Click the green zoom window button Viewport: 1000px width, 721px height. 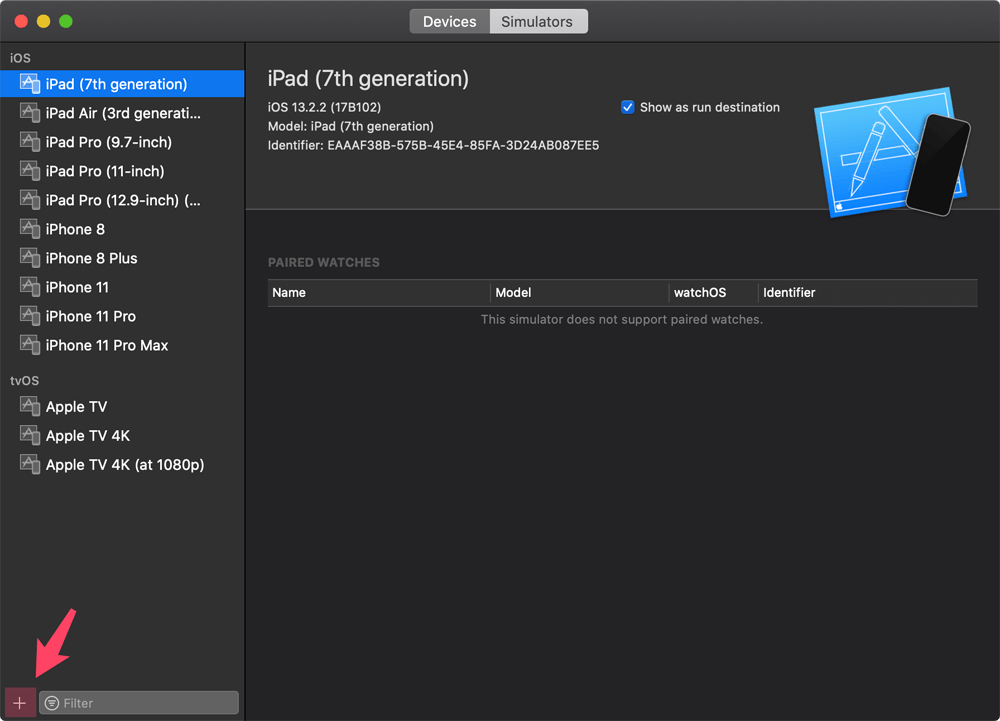[66, 21]
